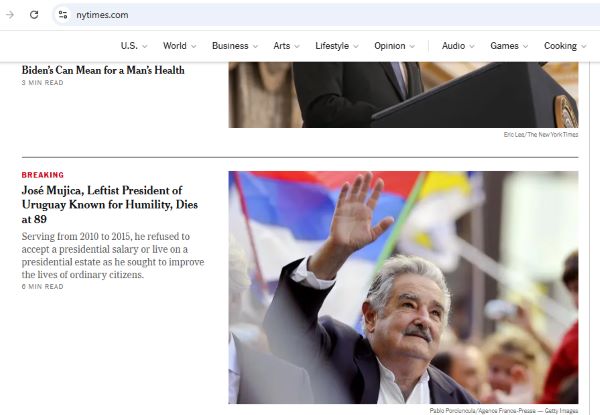
Task: Open site information icon in address bar
Action: pyautogui.click(x=63, y=15)
